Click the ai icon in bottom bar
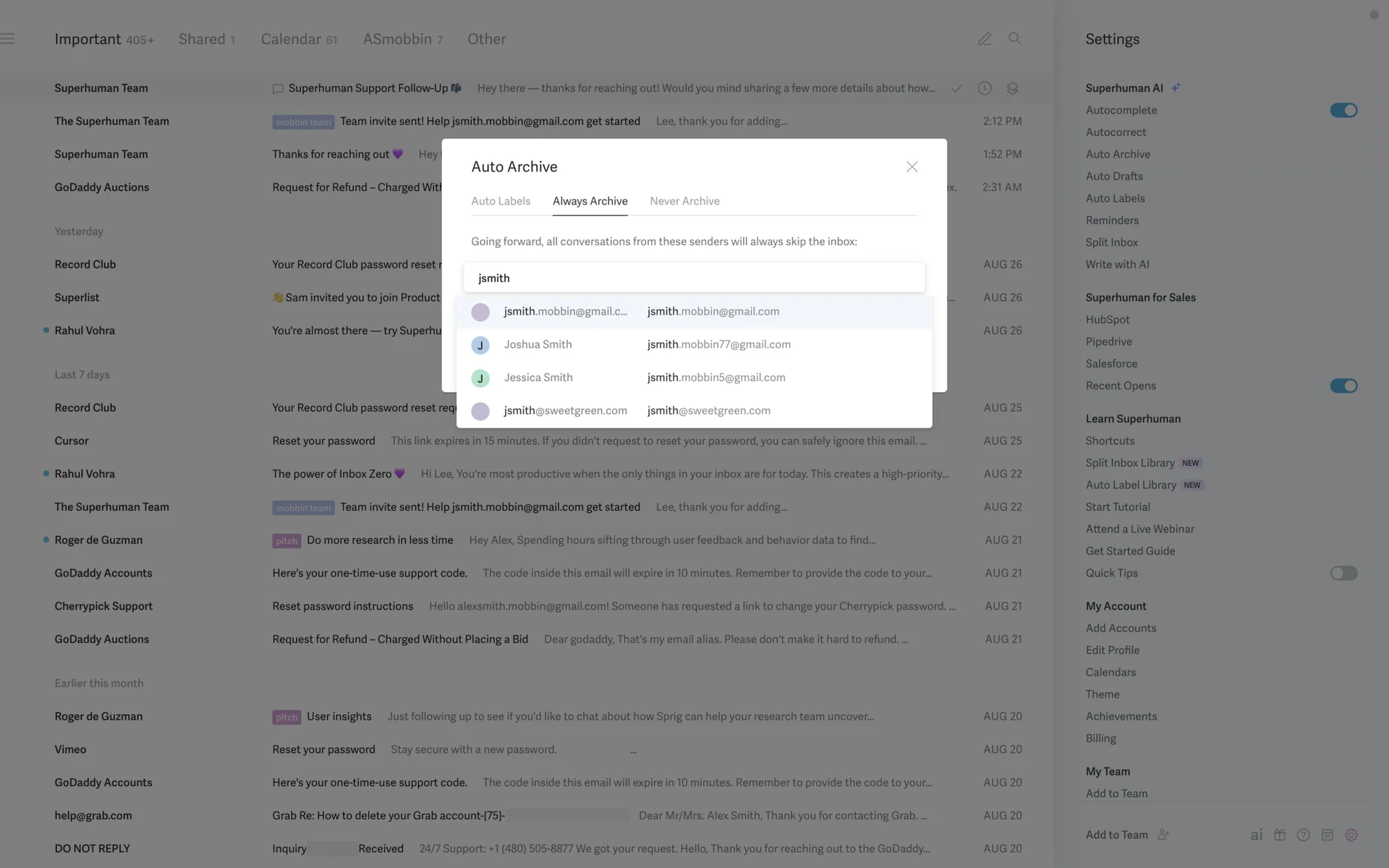 (1257, 835)
